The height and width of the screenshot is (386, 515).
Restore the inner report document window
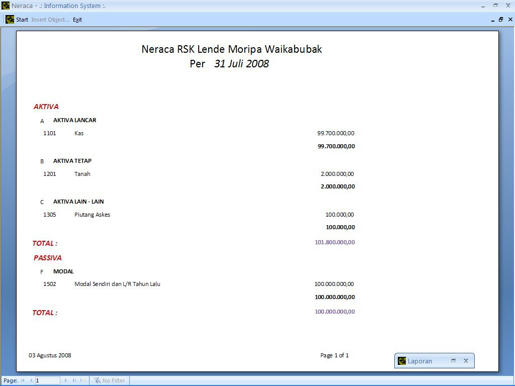click(501, 20)
